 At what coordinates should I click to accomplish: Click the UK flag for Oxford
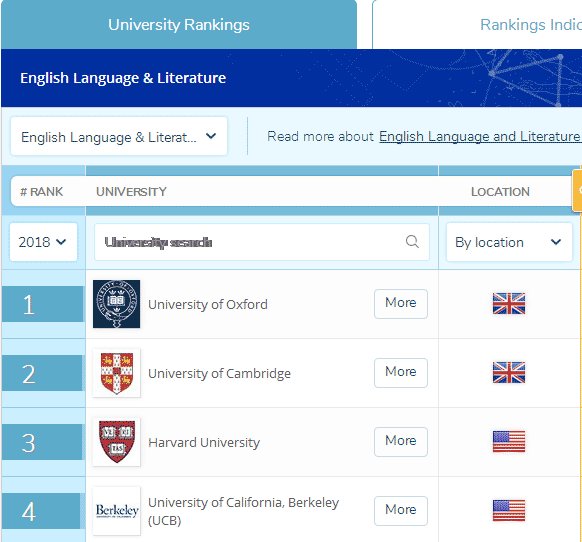pyautogui.click(x=509, y=303)
